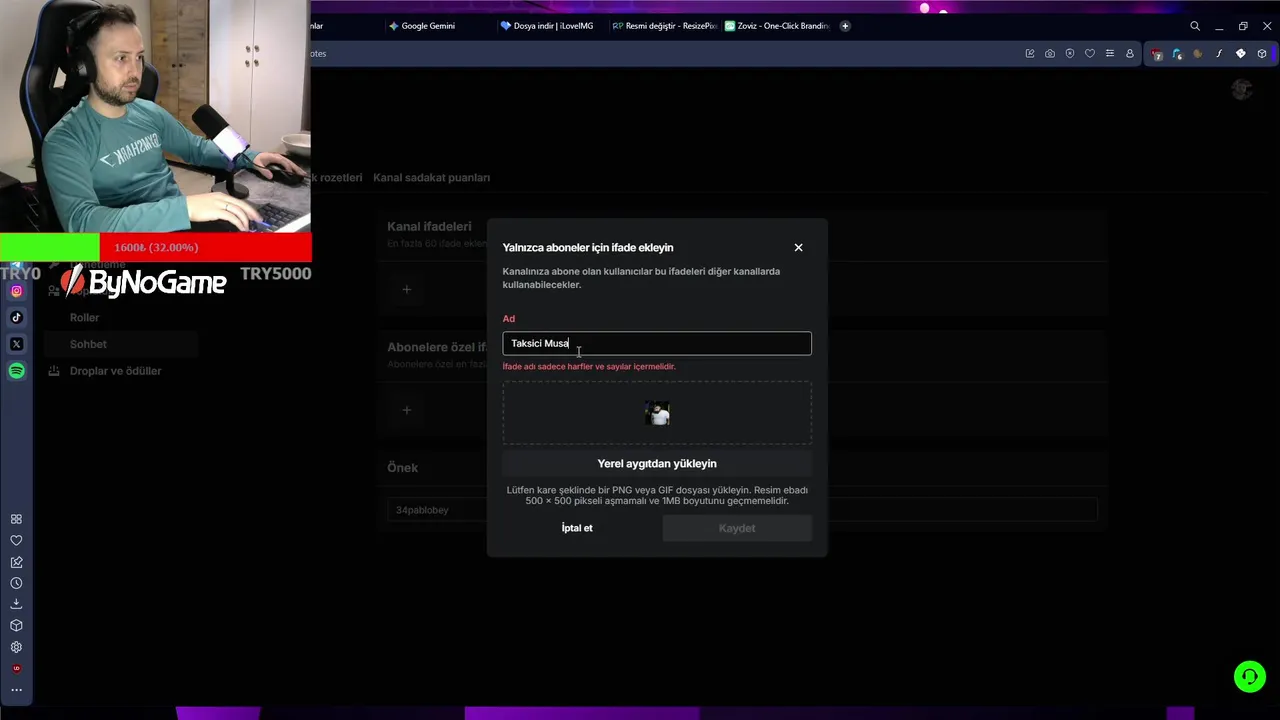1280x720 pixels.
Task: Open Speed Dial grid icon in sidebar
Action: pos(16,519)
